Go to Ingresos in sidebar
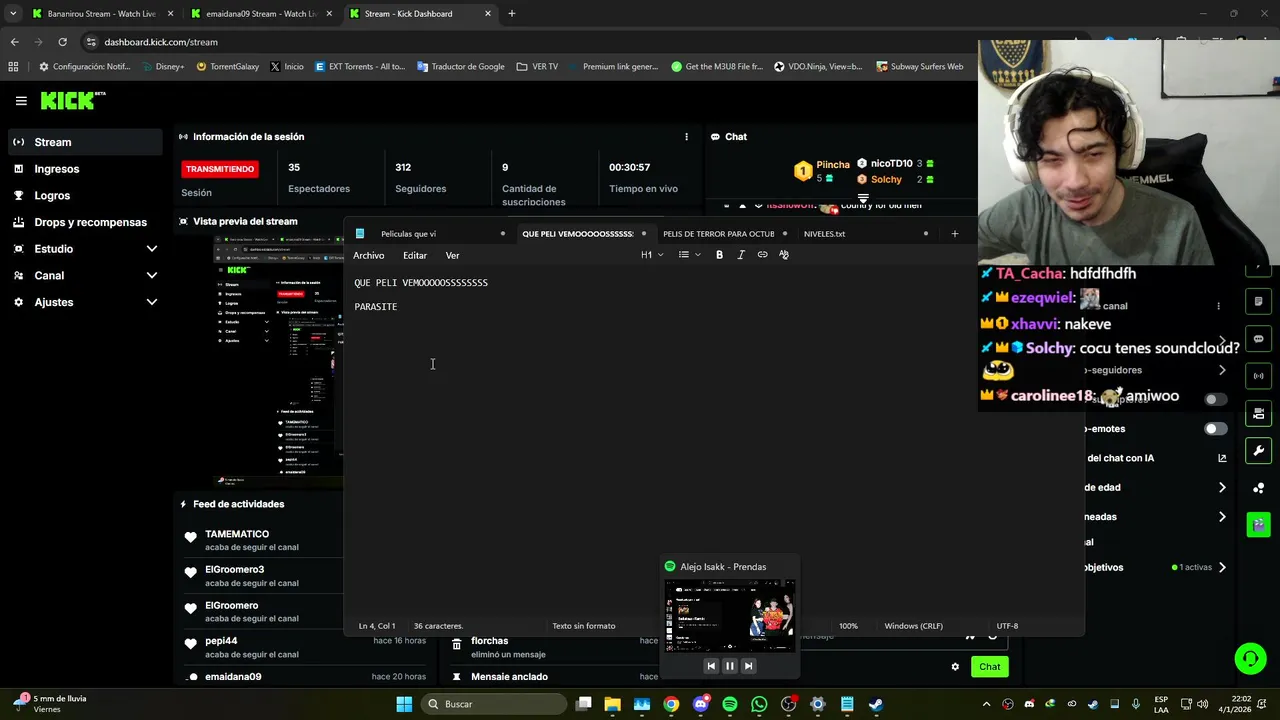This screenshot has height=720, width=1280. coord(84,169)
